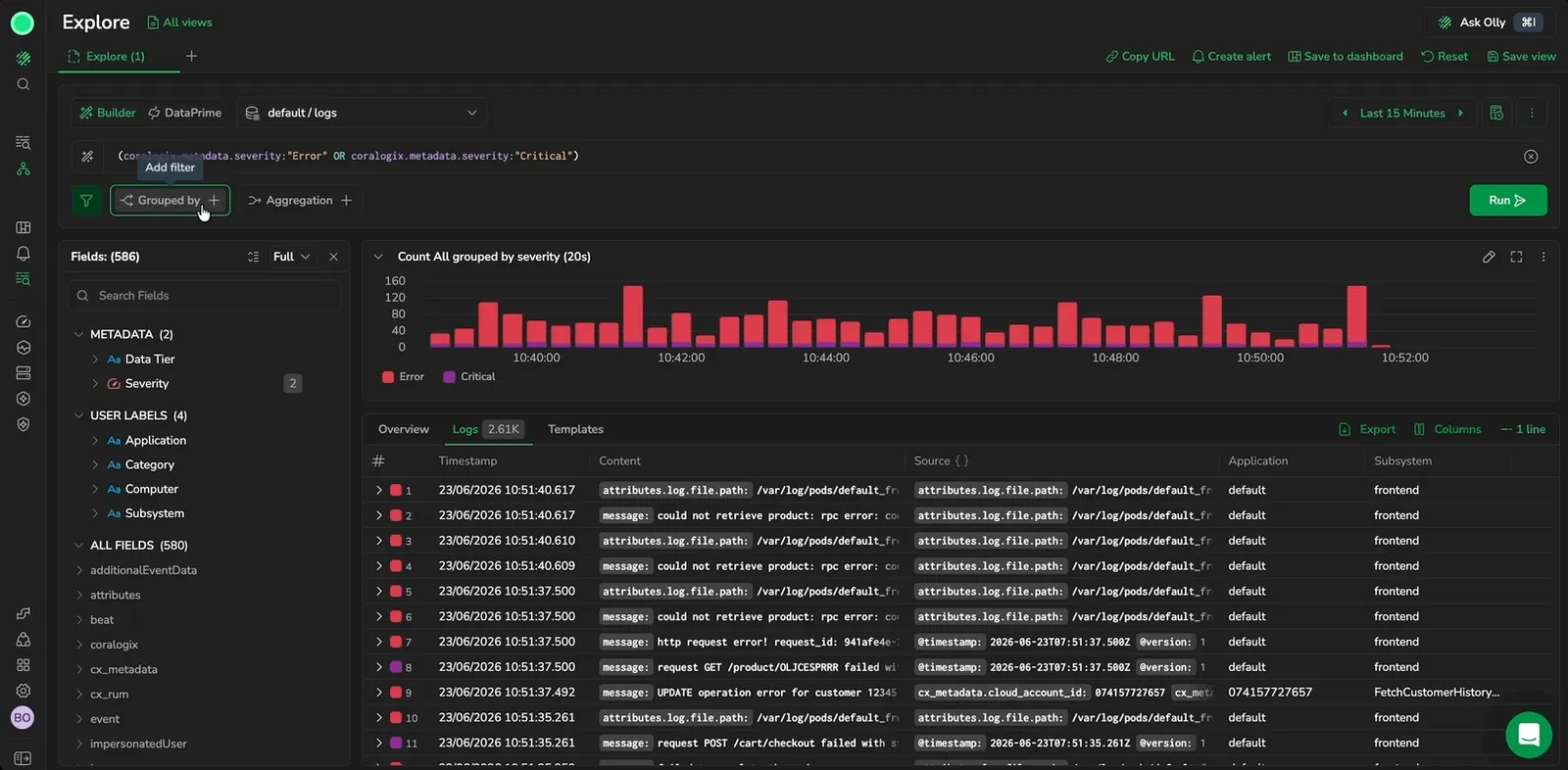Toggle the Critical legend series

469,377
